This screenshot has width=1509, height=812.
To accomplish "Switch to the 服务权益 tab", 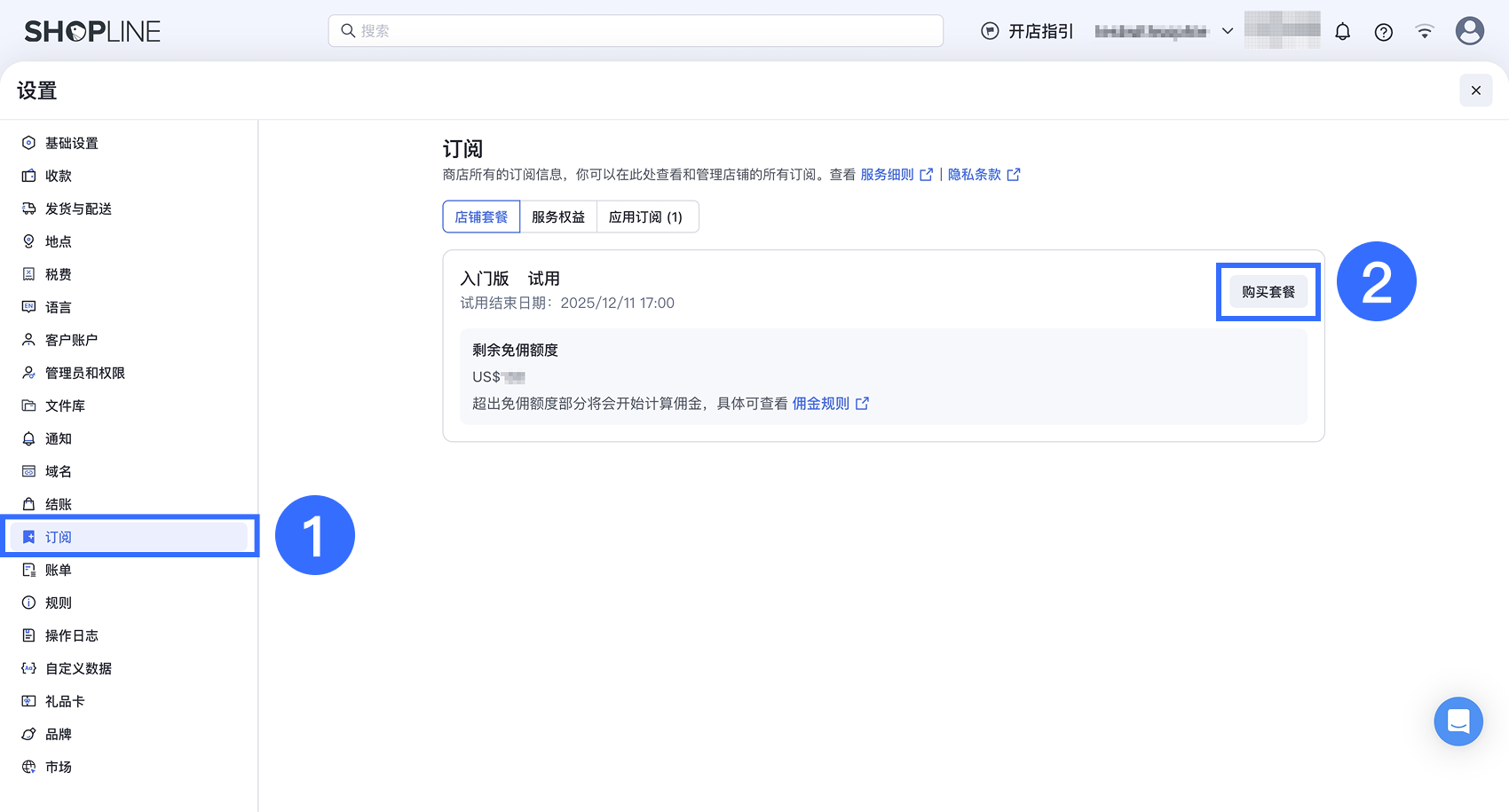I will click(558, 216).
